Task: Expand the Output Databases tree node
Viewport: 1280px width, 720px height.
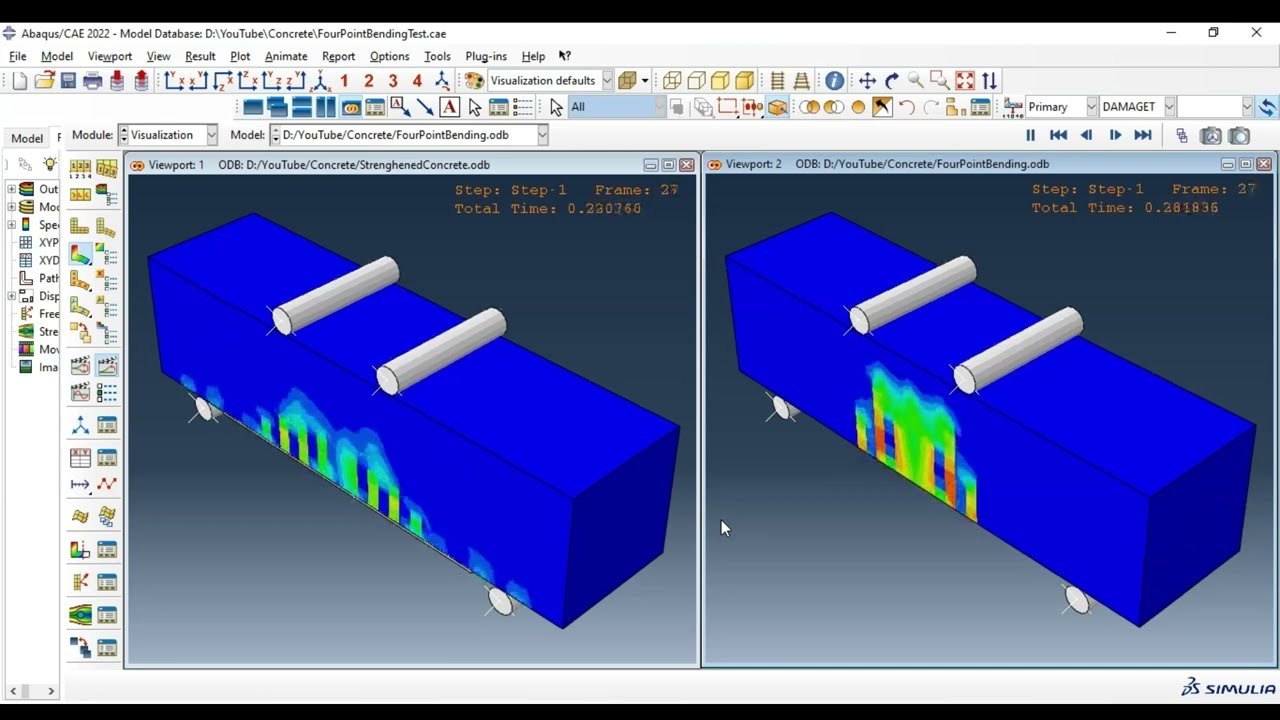Action: (12, 189)
